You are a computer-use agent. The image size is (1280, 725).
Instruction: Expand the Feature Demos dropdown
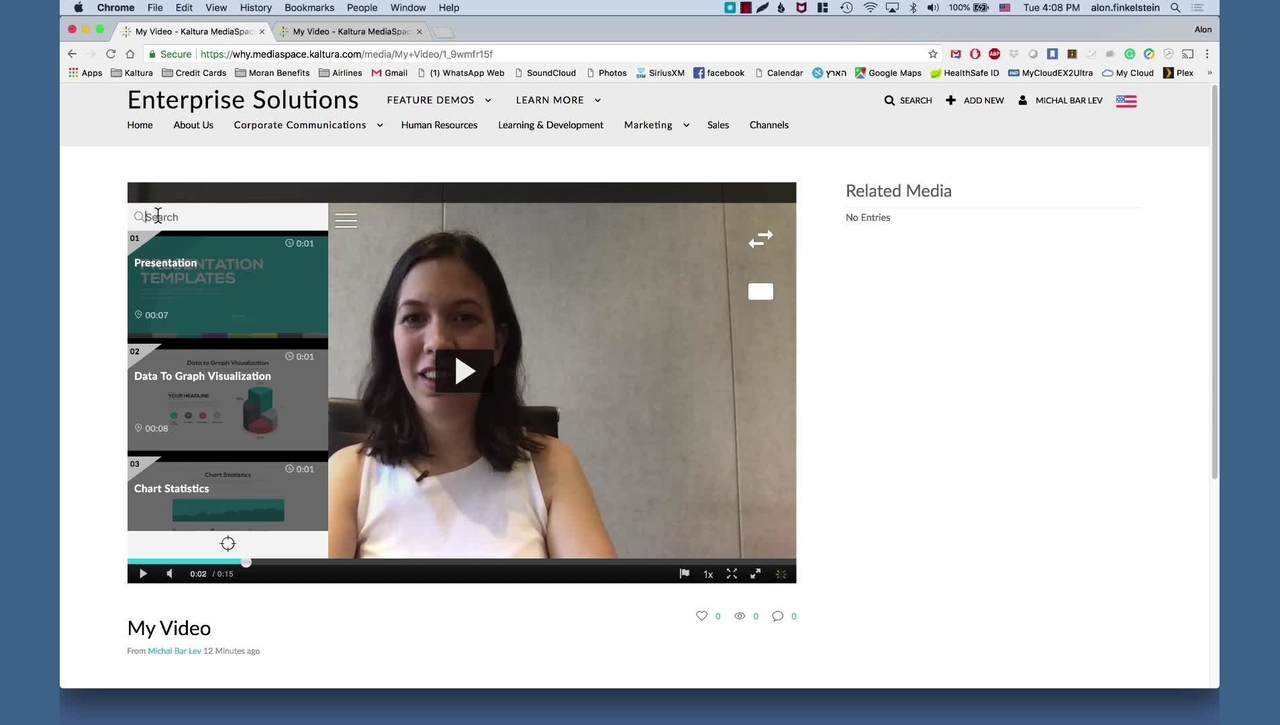tap(439, 100)
